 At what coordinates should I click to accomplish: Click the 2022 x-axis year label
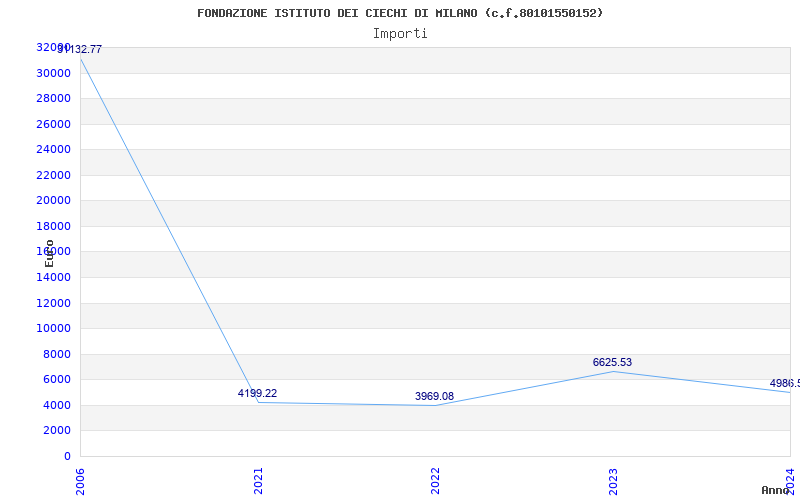(x=435, y=482)
